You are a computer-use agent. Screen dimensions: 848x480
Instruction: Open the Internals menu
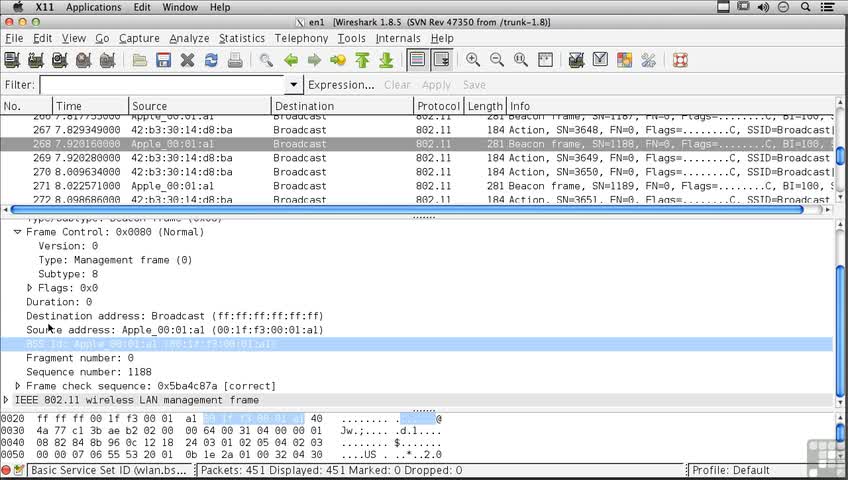[x=398, y=38]
